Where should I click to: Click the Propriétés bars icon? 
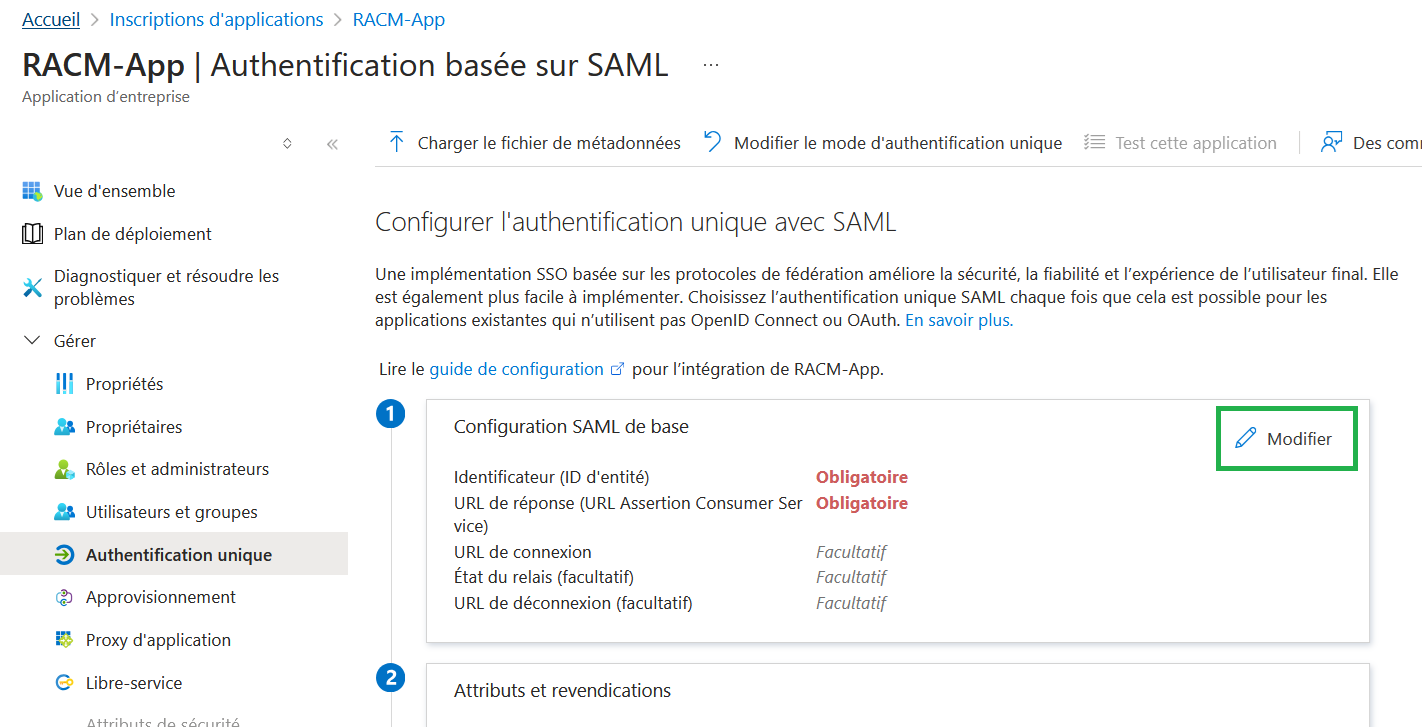point(64,384)
